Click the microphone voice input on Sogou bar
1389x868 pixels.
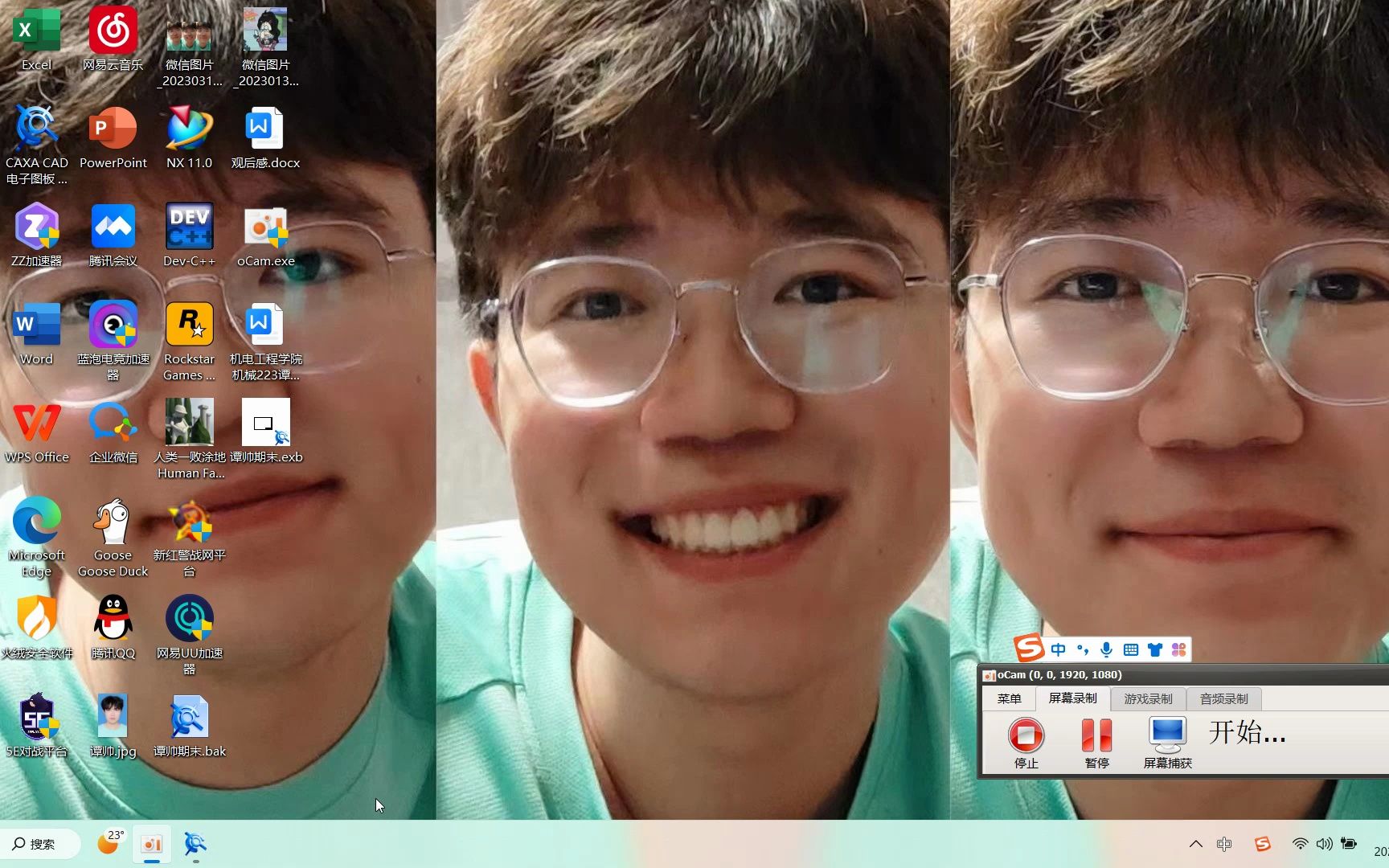pyautogui.click(x=1106, y=649)
